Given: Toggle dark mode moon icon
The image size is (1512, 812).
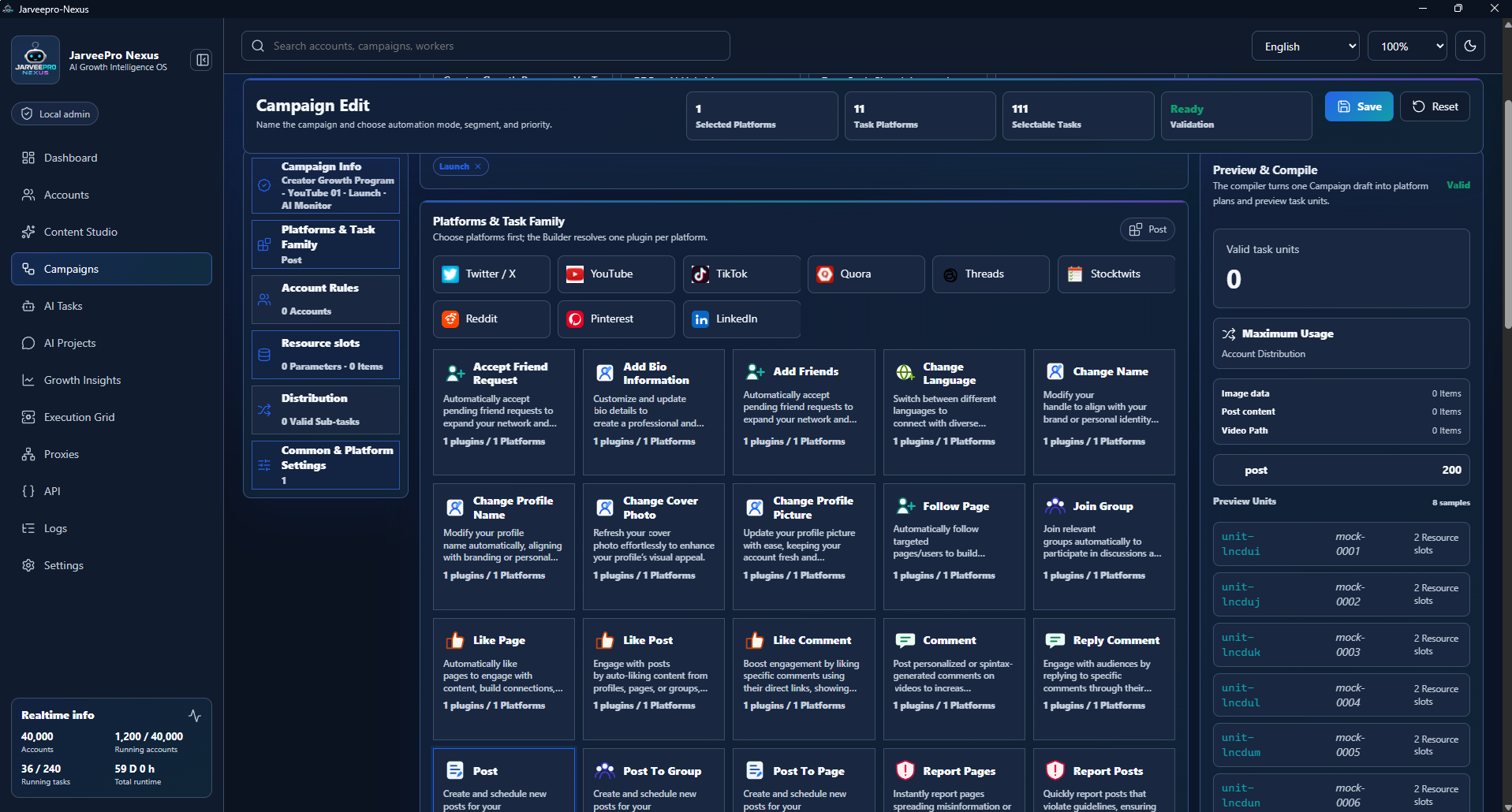Looking at the screenshot, I should 1470,46.
